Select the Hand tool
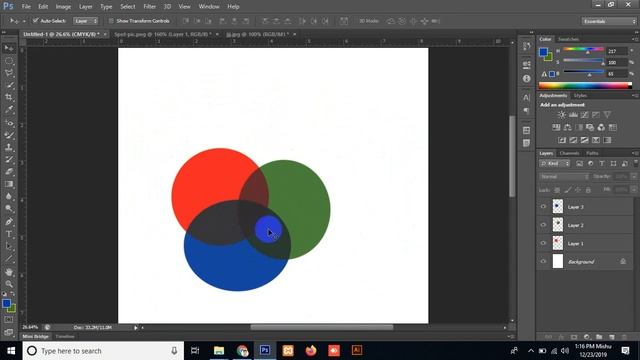Viewport: 640px width, 360px height. [9, 272]
